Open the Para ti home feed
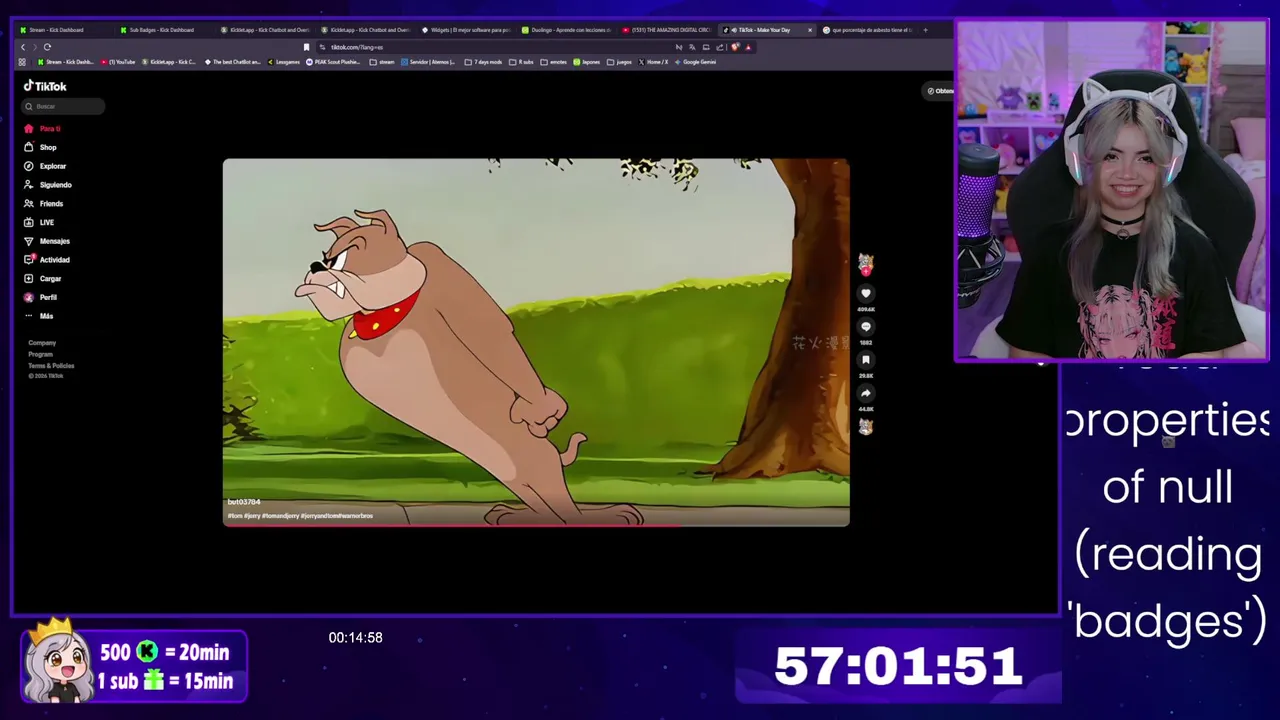Viewport: 1280px width, 720px height. click(x=43, y=129)
